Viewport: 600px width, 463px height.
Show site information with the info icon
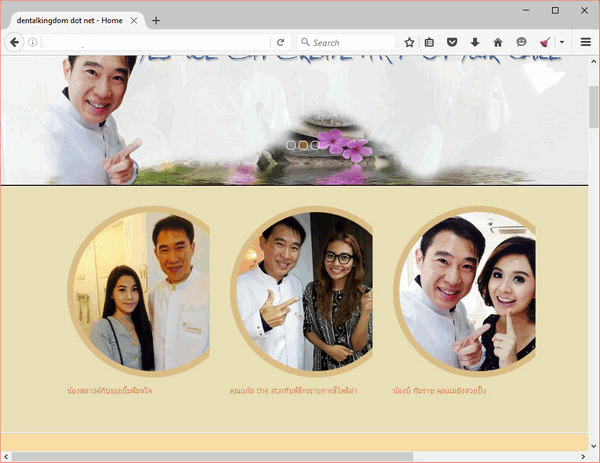(x=33, y=43)
